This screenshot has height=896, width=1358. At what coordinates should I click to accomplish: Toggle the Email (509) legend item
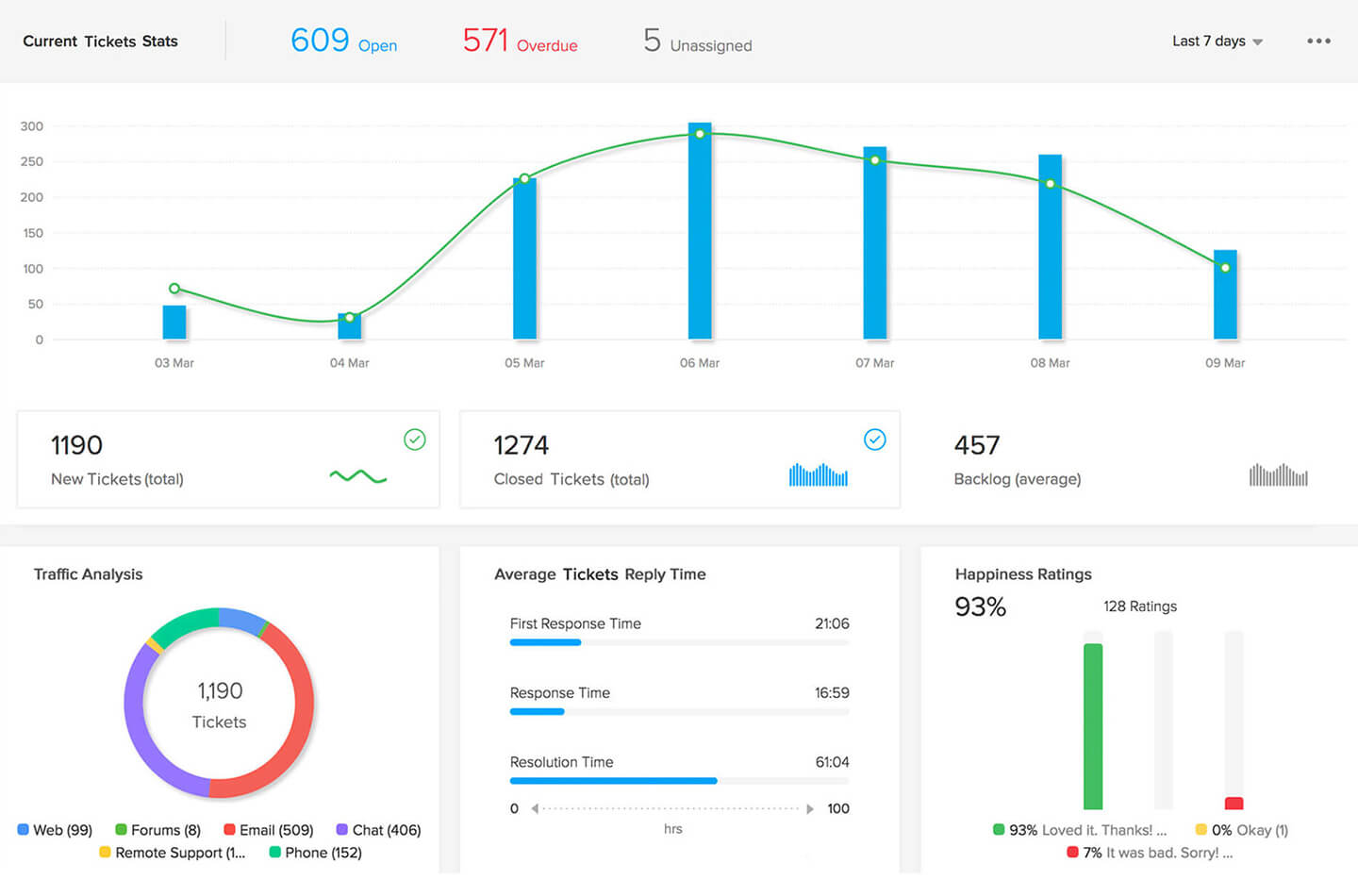(229, 830)
